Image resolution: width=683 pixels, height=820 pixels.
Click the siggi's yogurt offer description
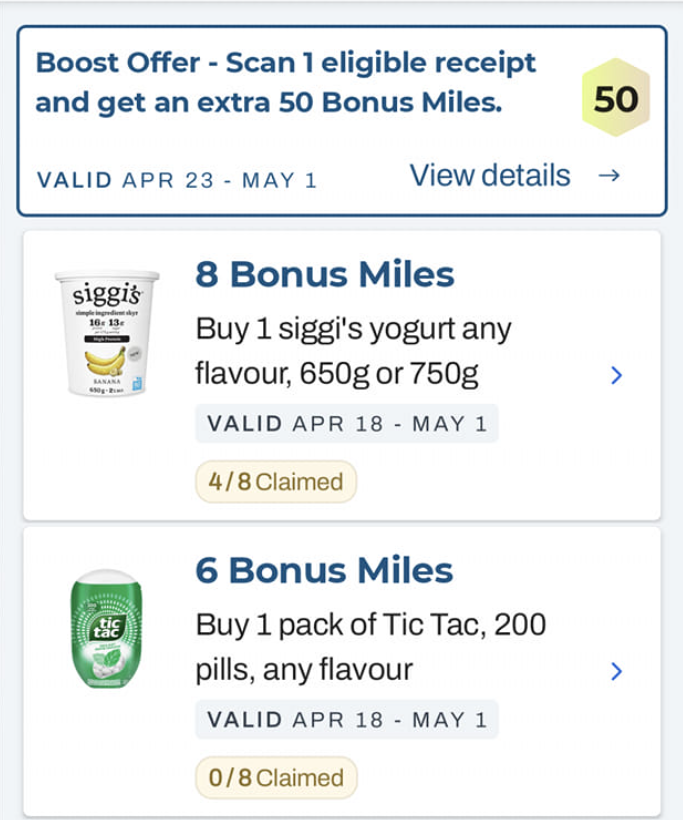coord(353,351)
